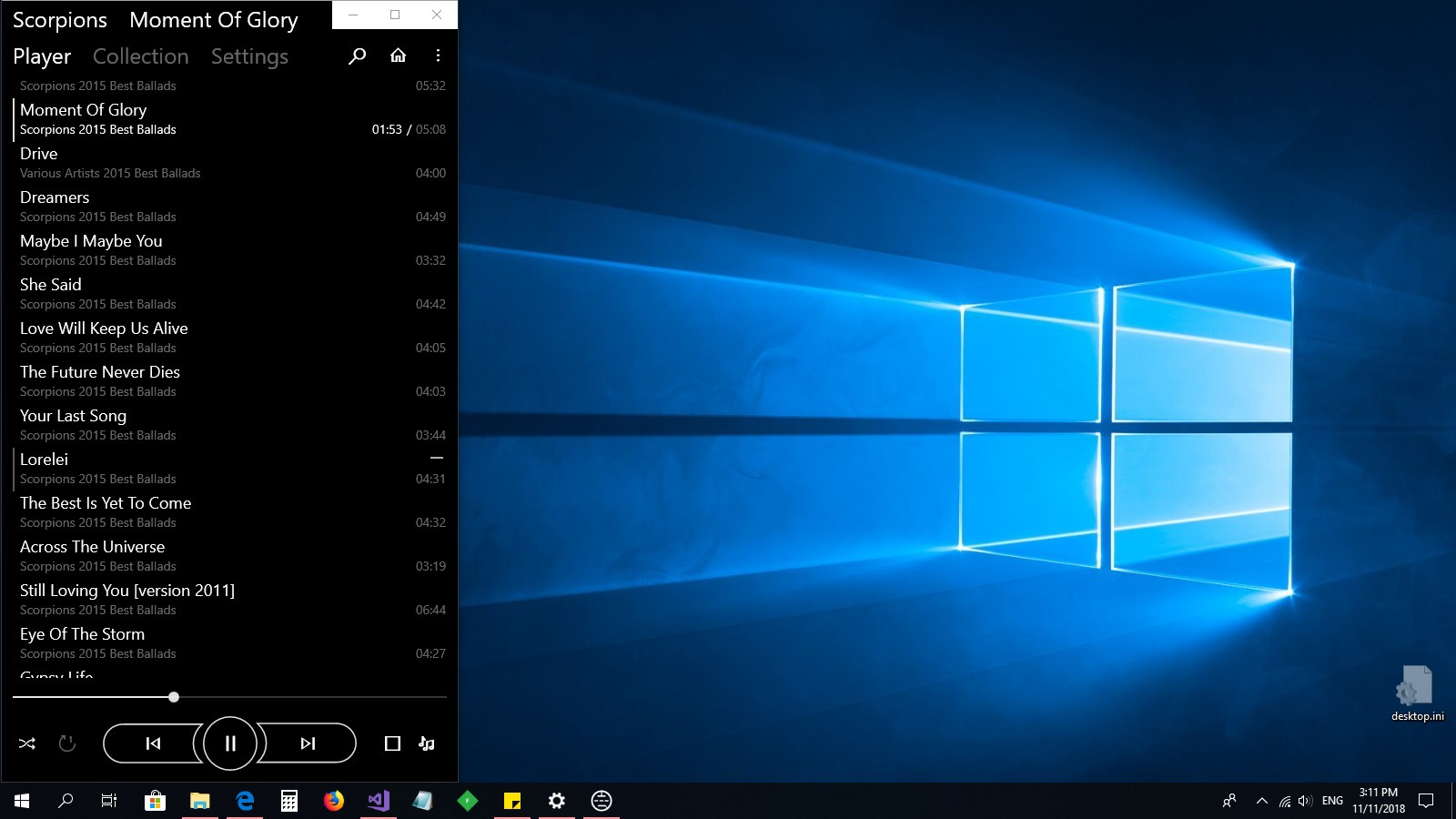Launch Microsoft Store from the taskbar
Image resolution: width=1456 pixels, height=819 pixels.
click(155, 801)
